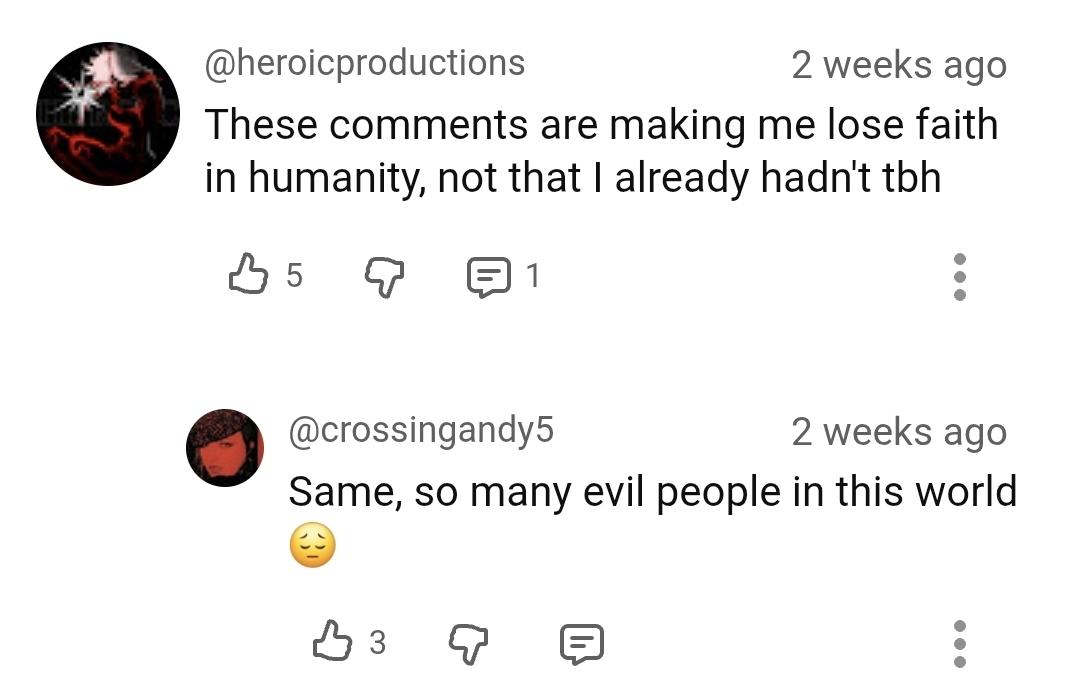The image size is (1079, 692).
Task: Click reply icon under @crossingandy5 comment
Action: pos(581,643)
